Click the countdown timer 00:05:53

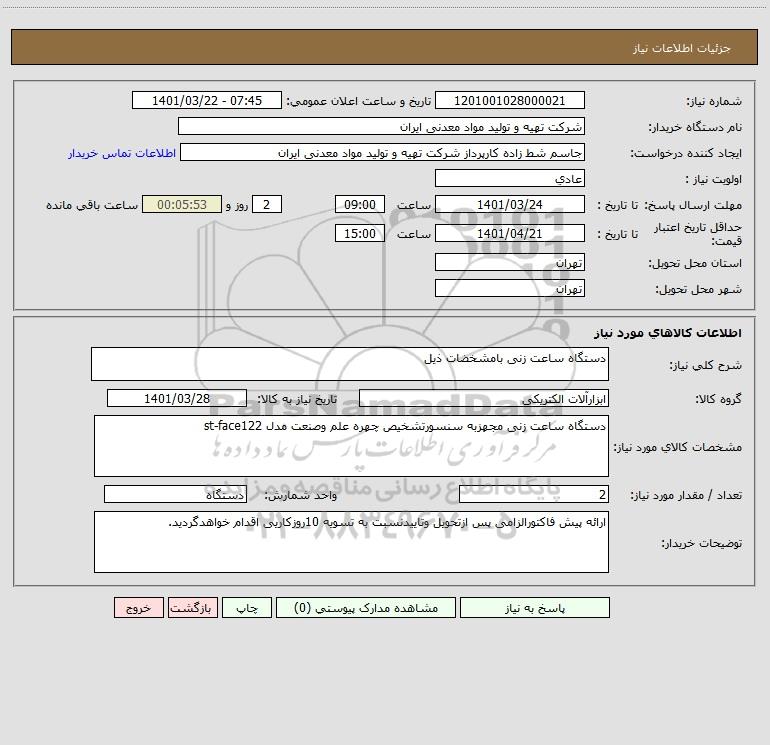tap(182, 205)
